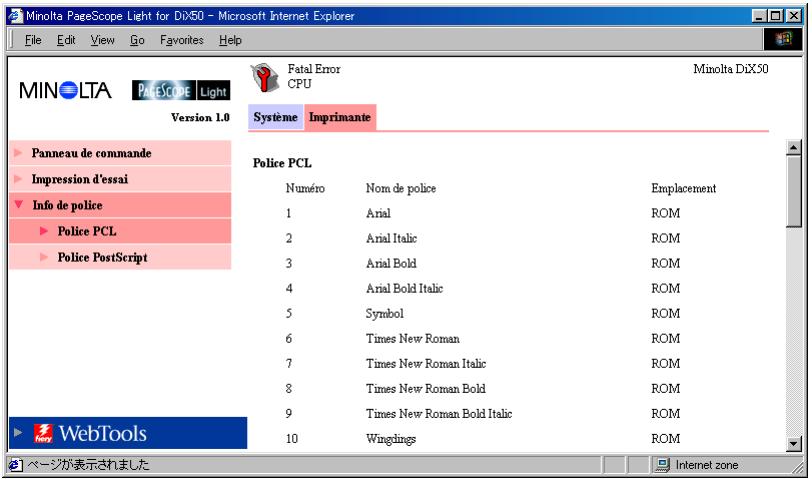Click the printer error status icon
The height and width of the screenshot is (479, 812).
tap(265, 77)
